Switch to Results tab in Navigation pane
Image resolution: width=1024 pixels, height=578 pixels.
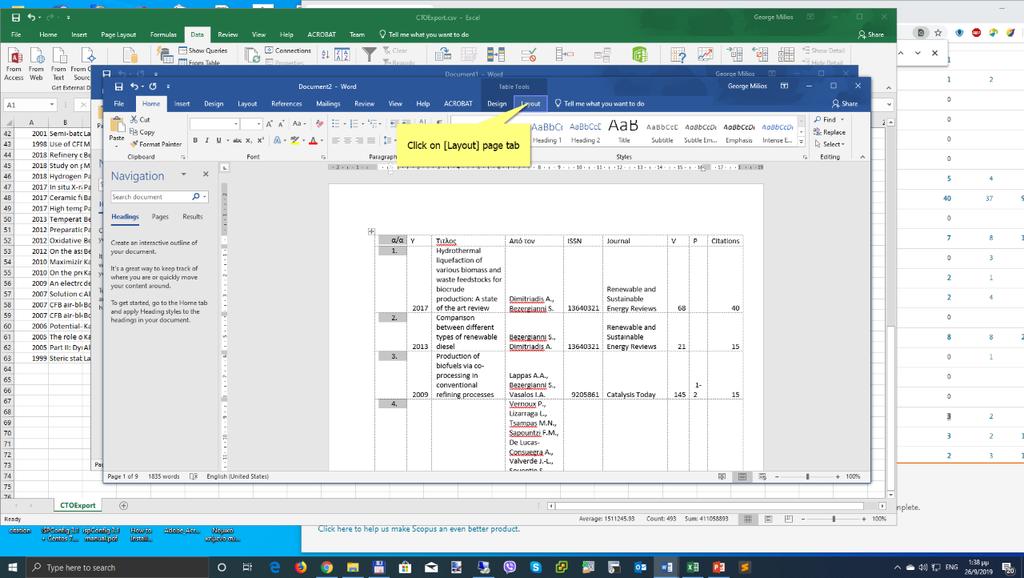[x=193, y=216]
